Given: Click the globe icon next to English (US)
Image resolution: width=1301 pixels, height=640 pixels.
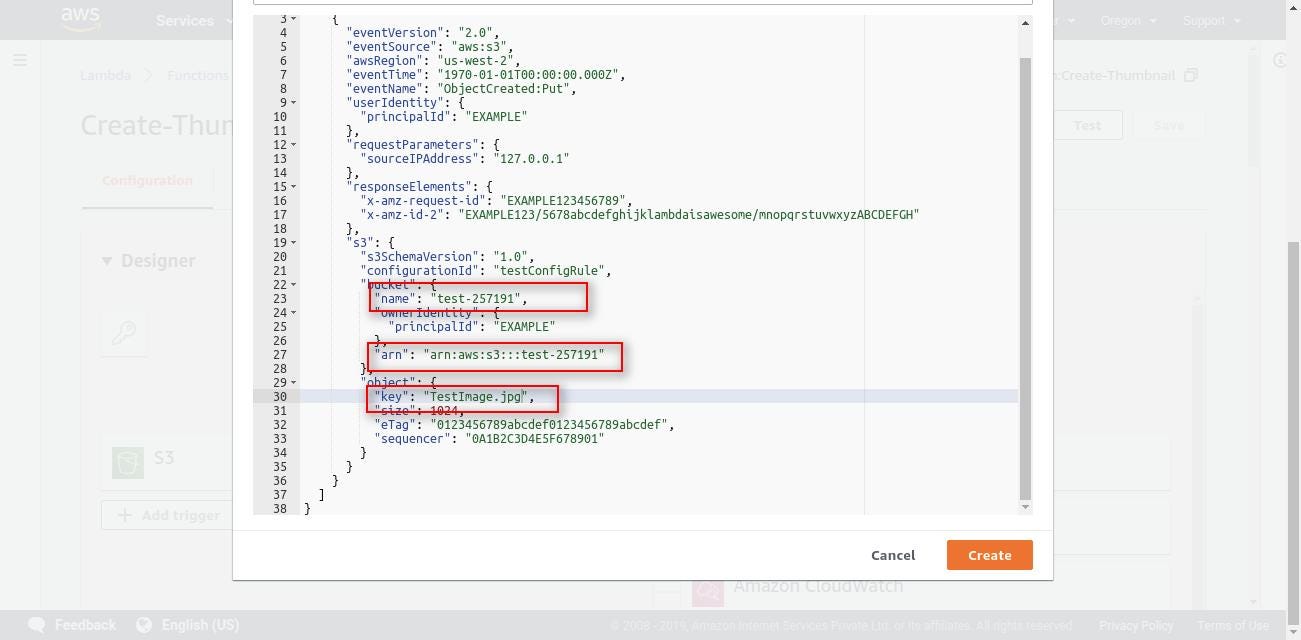Looking at the screenshot, I should tap(144, 625).
